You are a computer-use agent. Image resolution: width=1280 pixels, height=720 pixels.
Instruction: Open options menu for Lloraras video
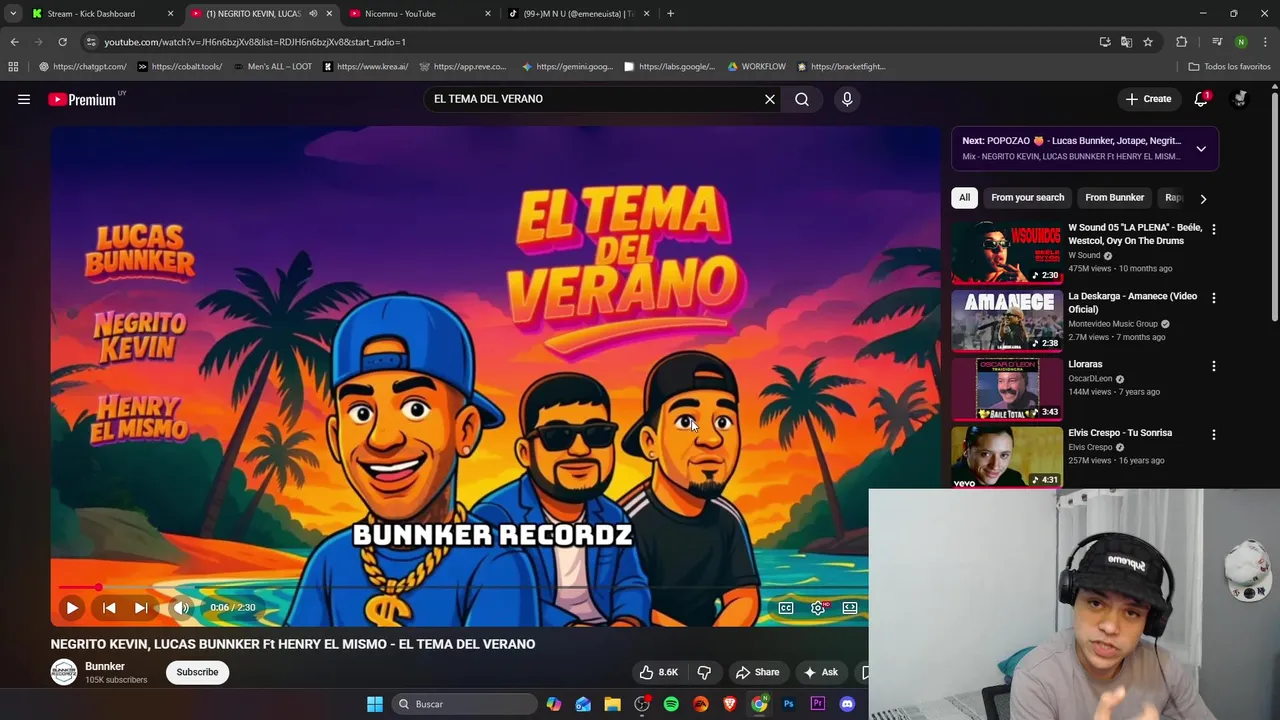1214,366
